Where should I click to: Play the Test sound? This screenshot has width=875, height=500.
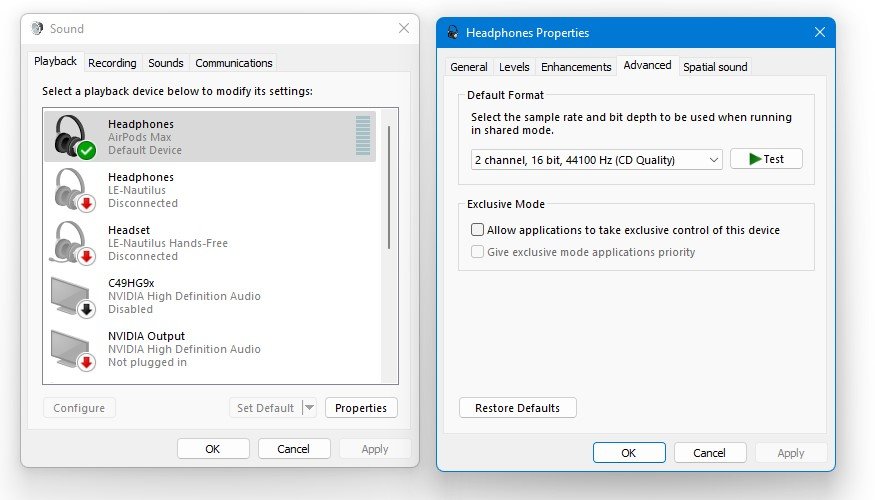tap(766, 159)
